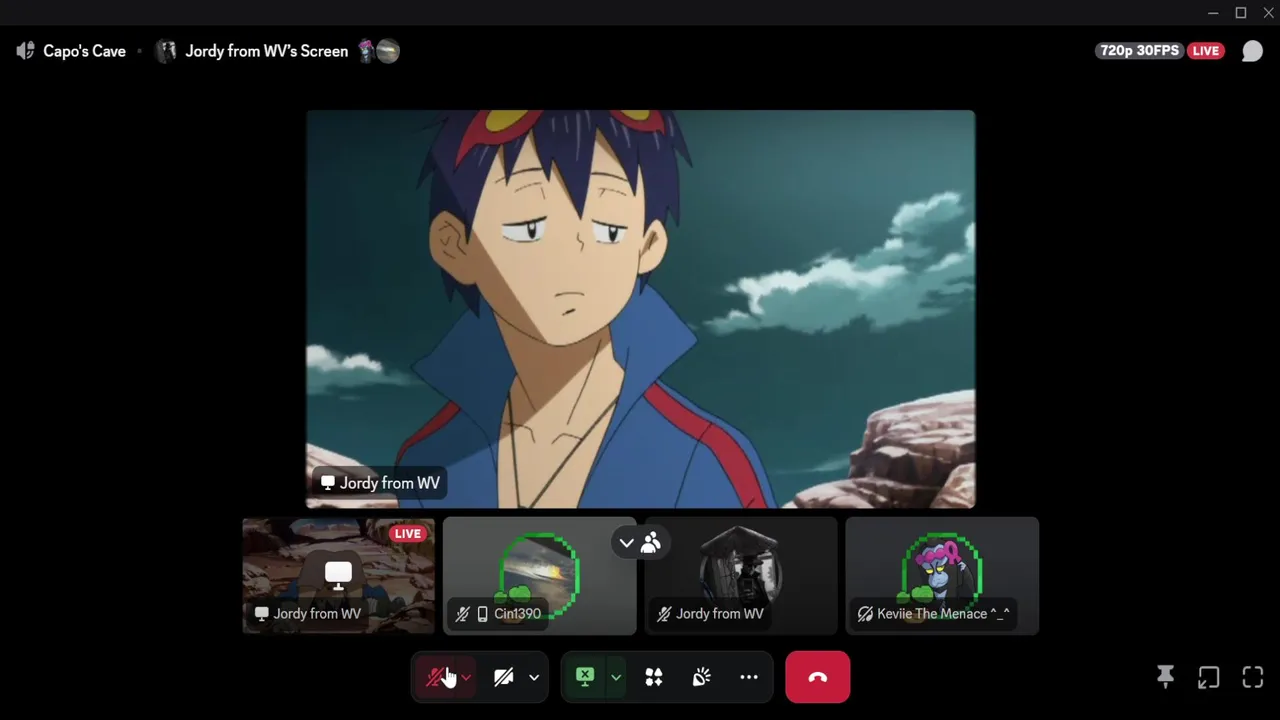Disconnect from the call
This screenshot has height=720, width=1280.
coord(818,677)
